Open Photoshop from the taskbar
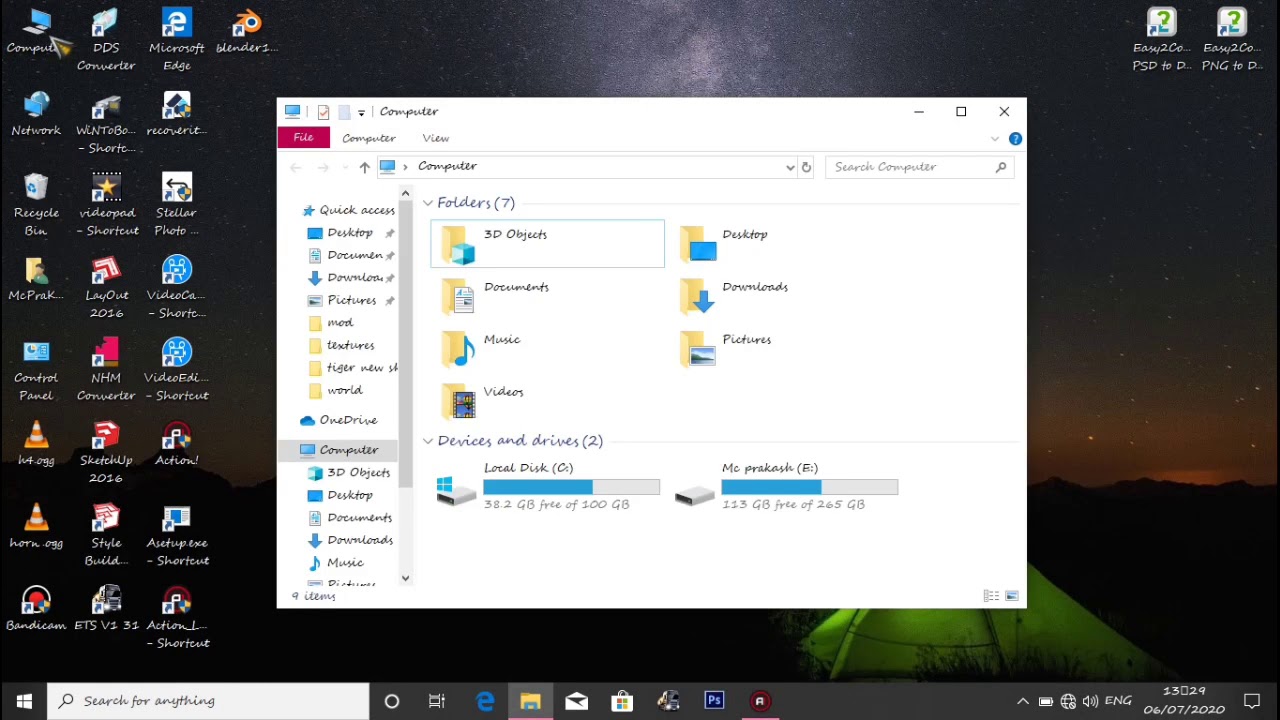The image size is (1280, 720). click(714, 701)
